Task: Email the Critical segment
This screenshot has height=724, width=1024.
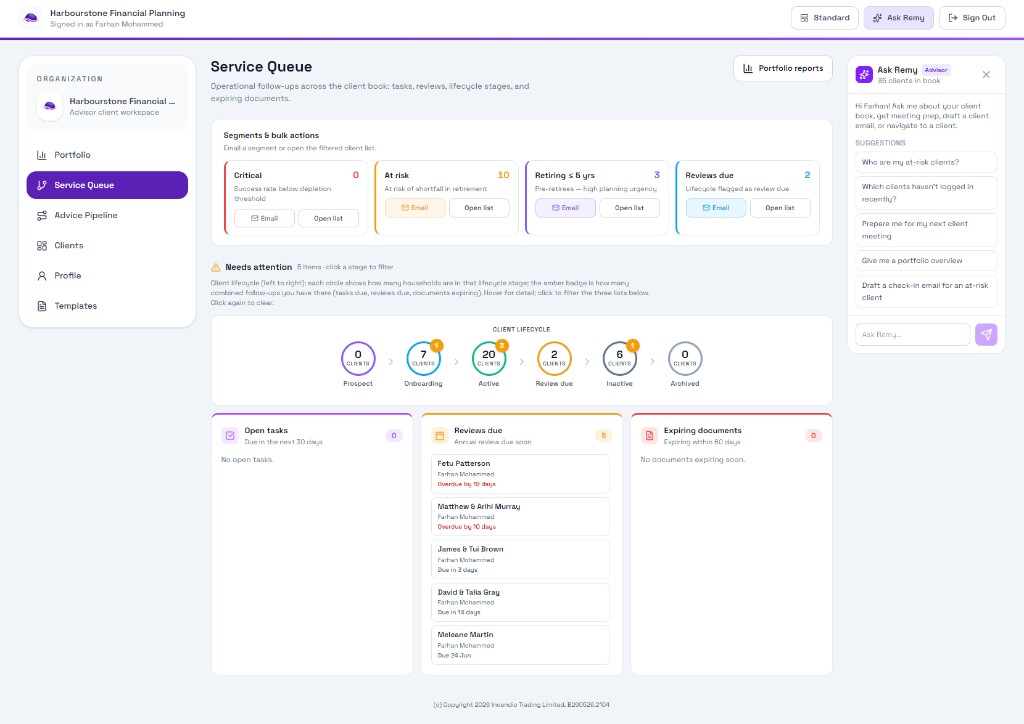Action: [264, 218]
